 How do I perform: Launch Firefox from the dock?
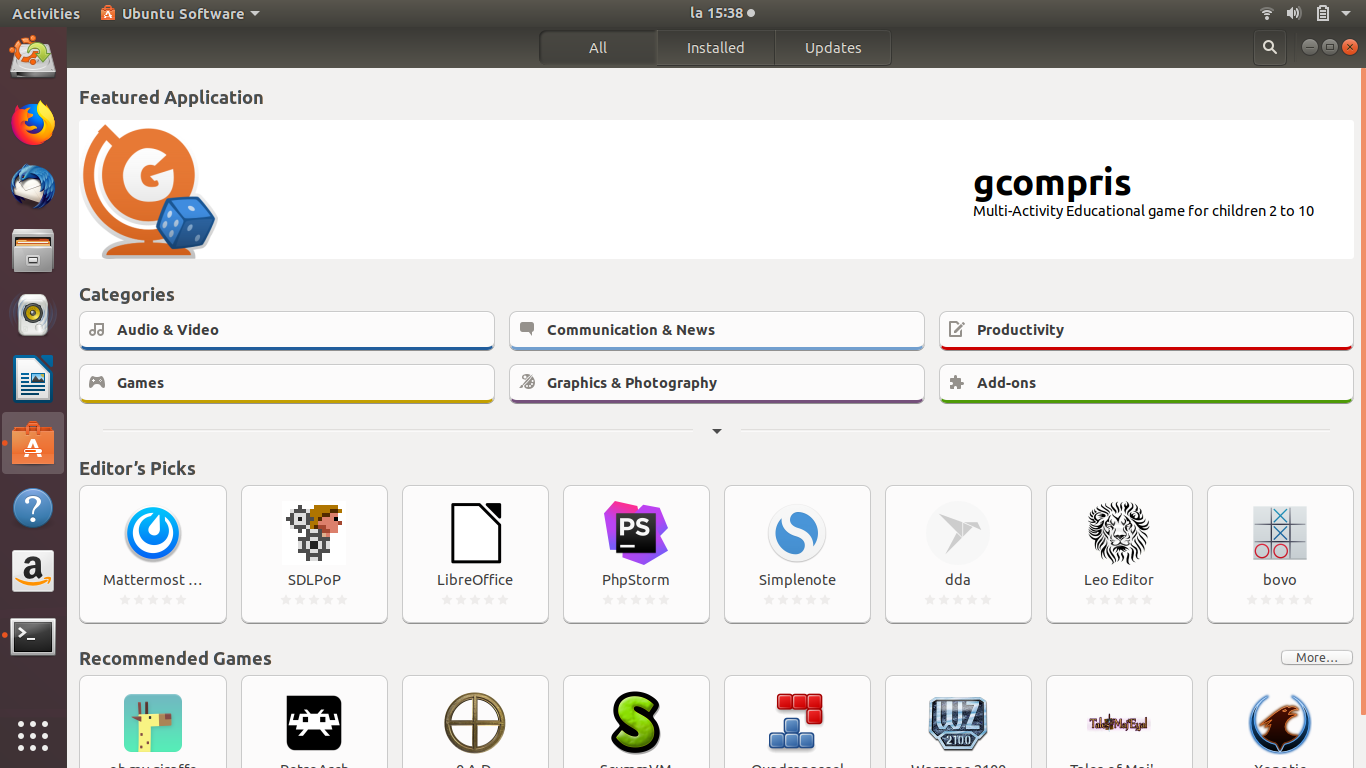pyautogui.click(x=33, y=123)
